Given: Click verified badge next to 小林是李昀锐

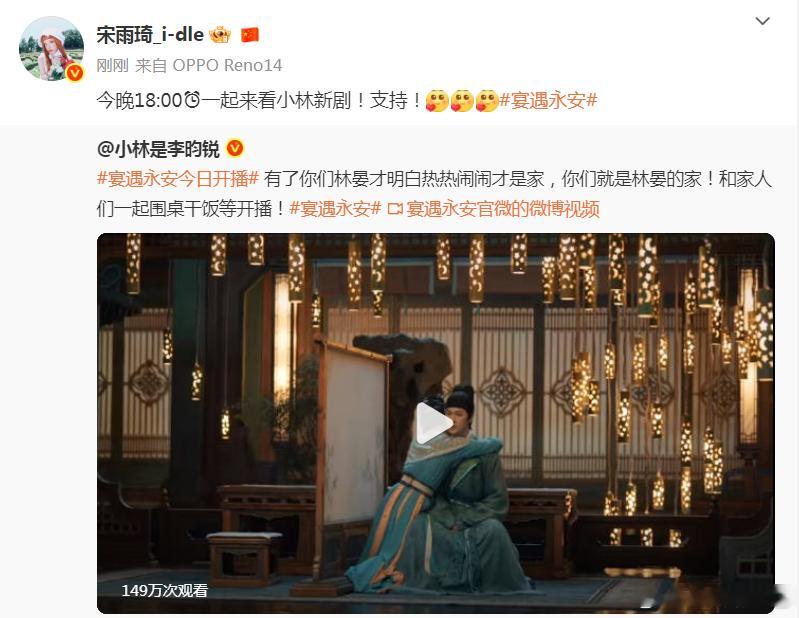Looking at the screenshot, I should (235, 148).
